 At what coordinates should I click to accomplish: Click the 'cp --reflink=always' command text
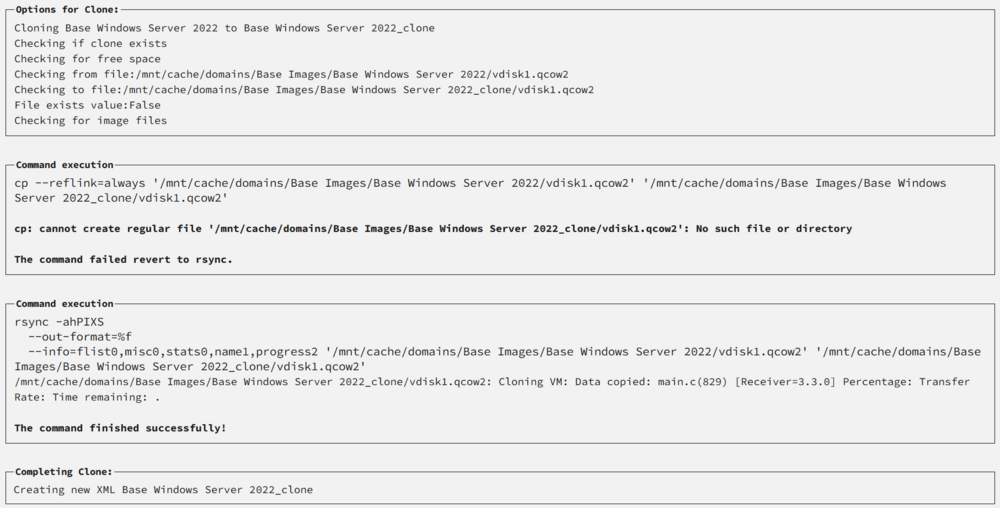480,191
